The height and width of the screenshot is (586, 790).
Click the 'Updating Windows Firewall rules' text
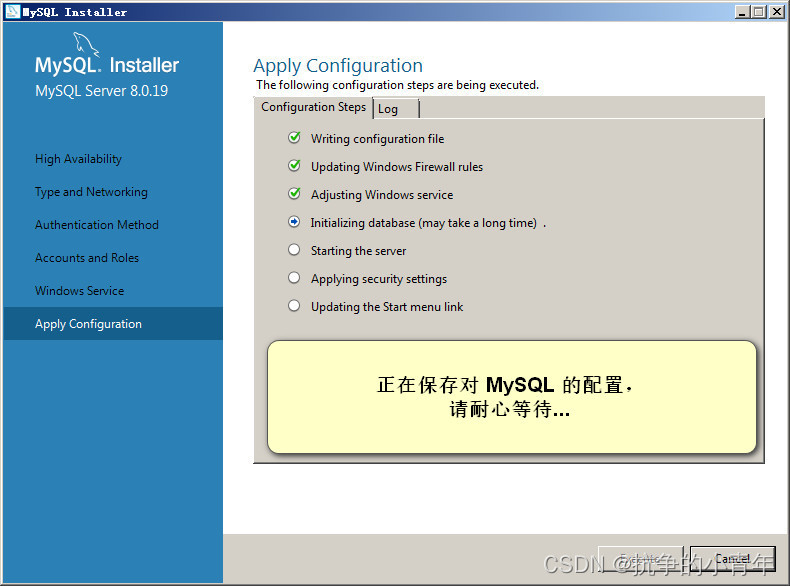point(397,167)
